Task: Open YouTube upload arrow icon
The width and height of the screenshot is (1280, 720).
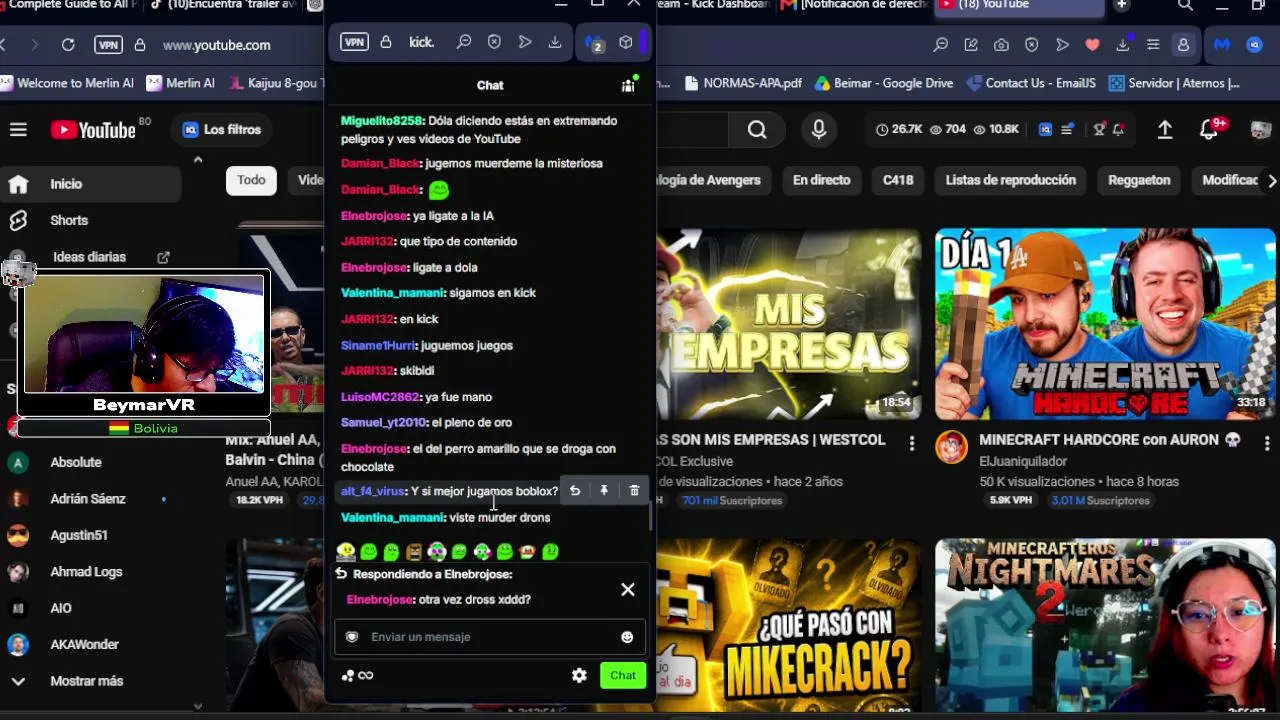Action: tap(1165, 130)
